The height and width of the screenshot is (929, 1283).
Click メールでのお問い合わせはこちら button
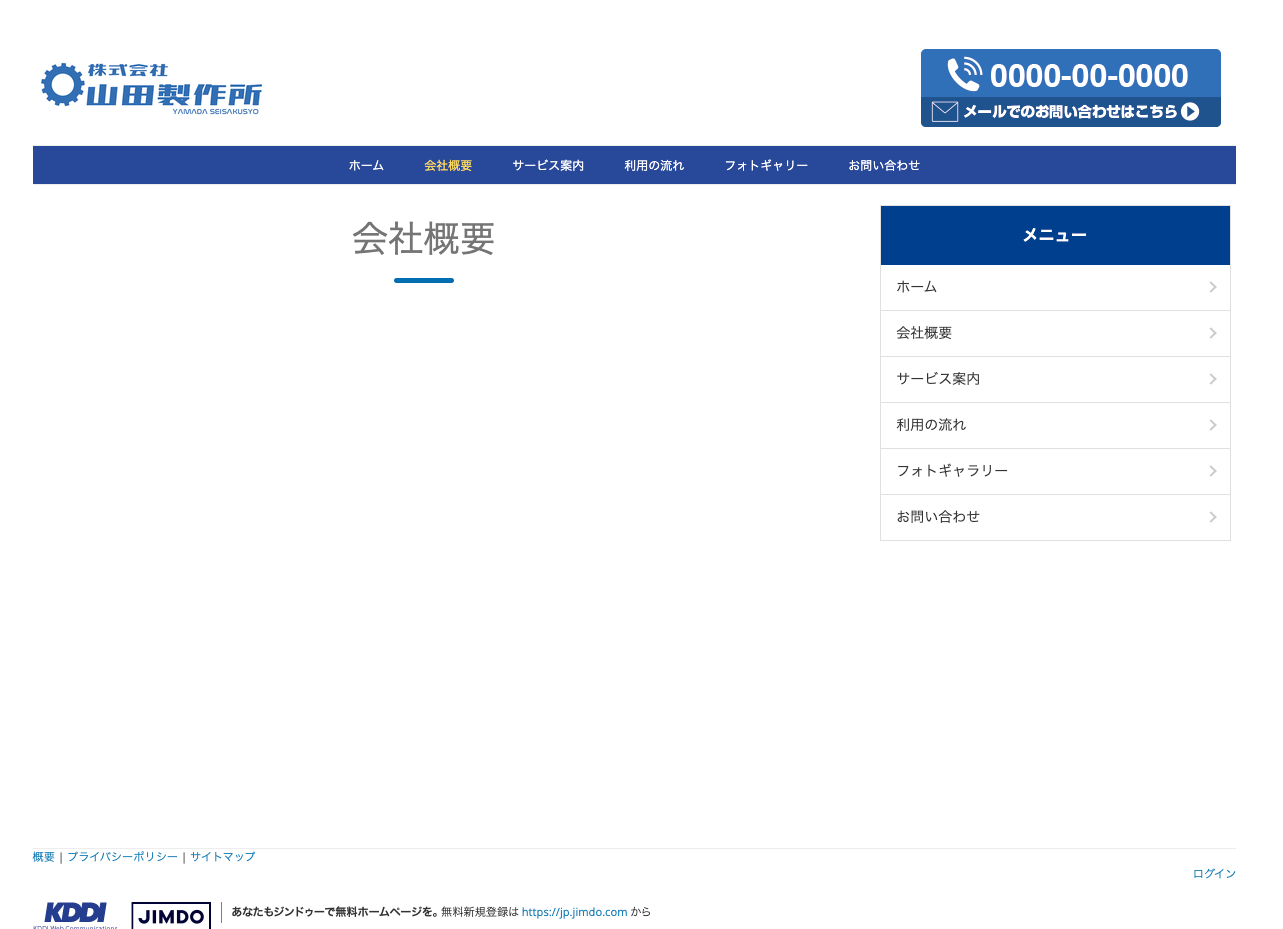(x=1070, y=112)
